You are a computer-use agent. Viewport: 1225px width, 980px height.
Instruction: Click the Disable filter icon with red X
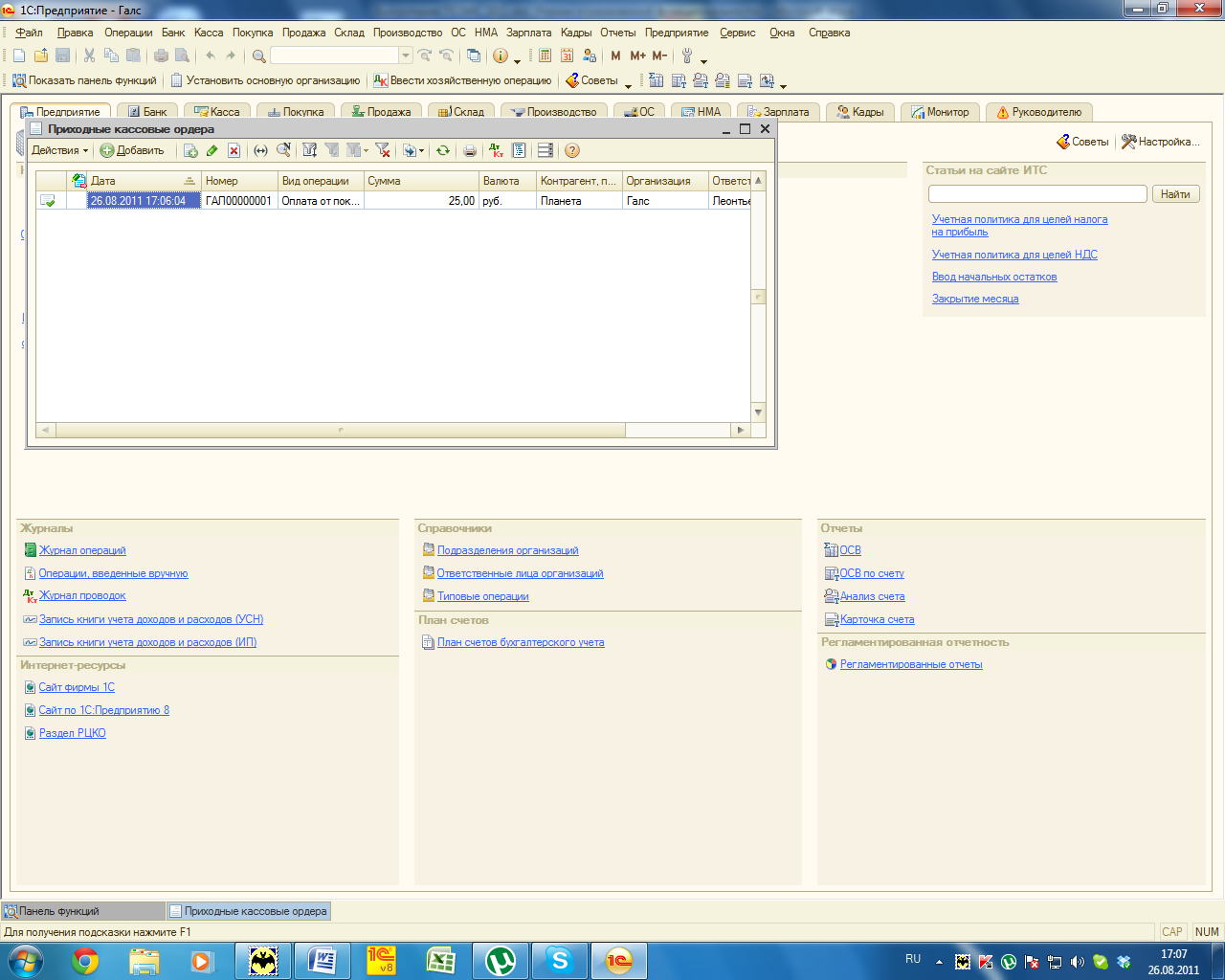tap(382, 150)
